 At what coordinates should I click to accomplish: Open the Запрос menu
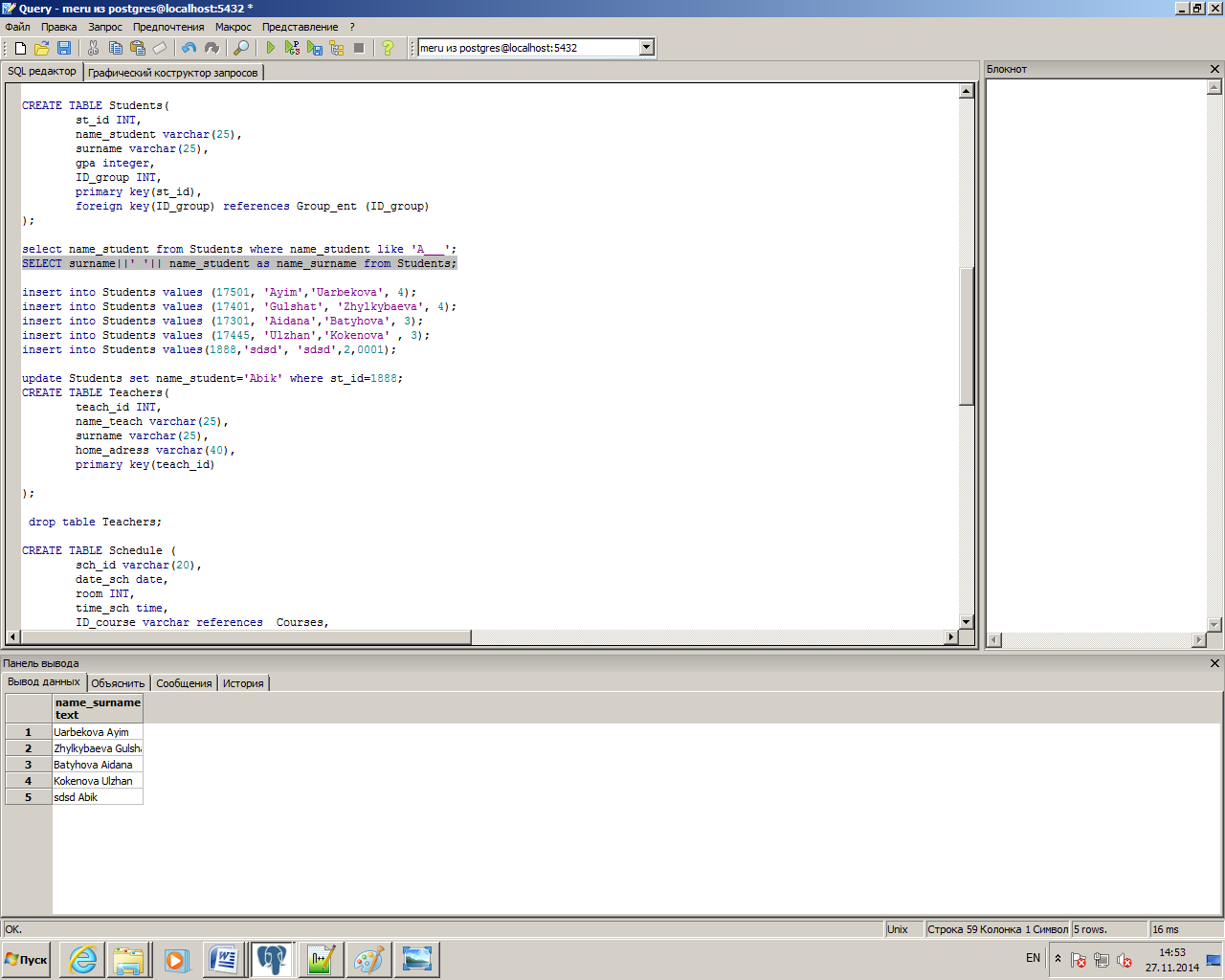(105, 27)
